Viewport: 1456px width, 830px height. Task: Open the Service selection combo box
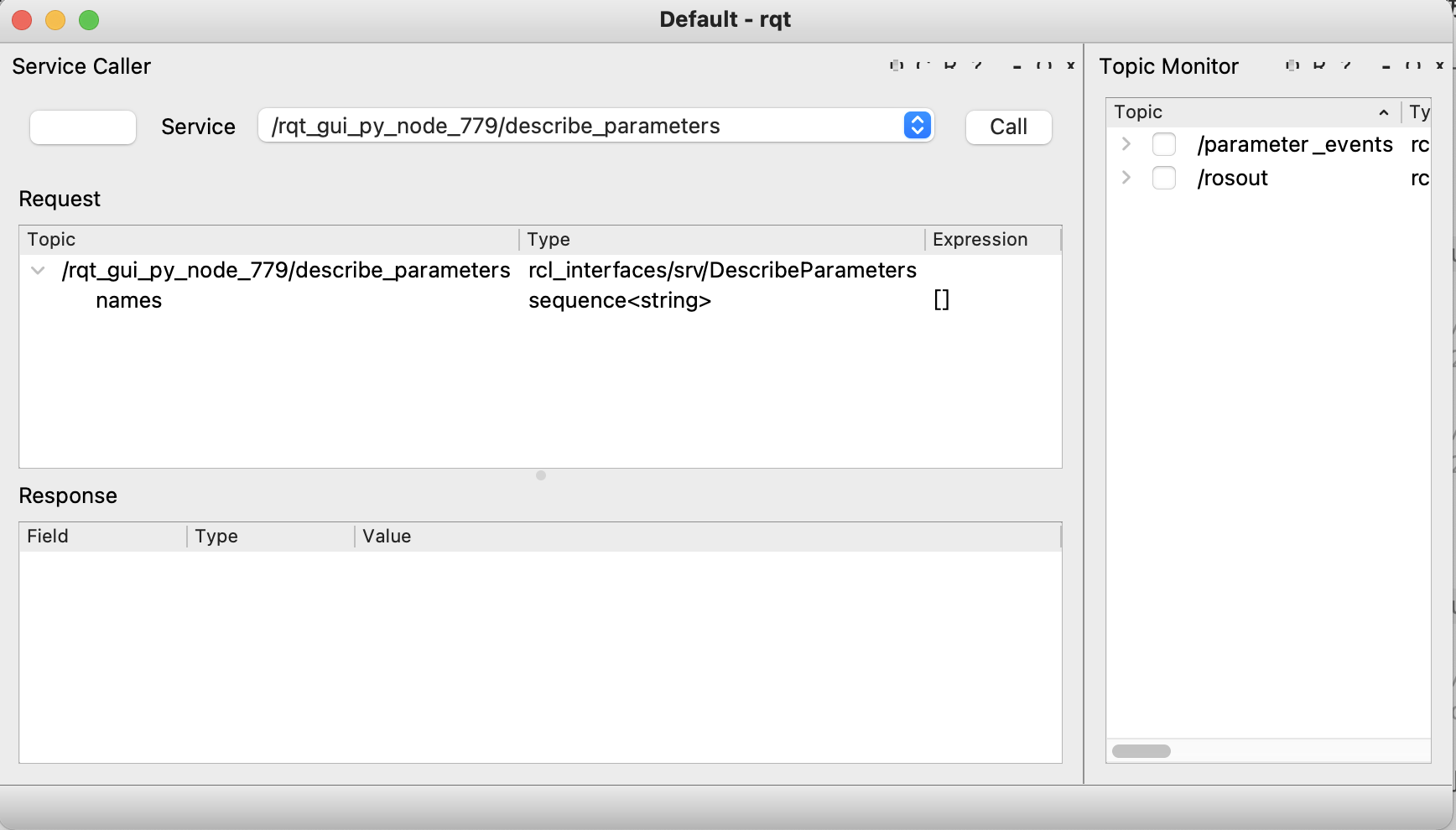[596, 126]
